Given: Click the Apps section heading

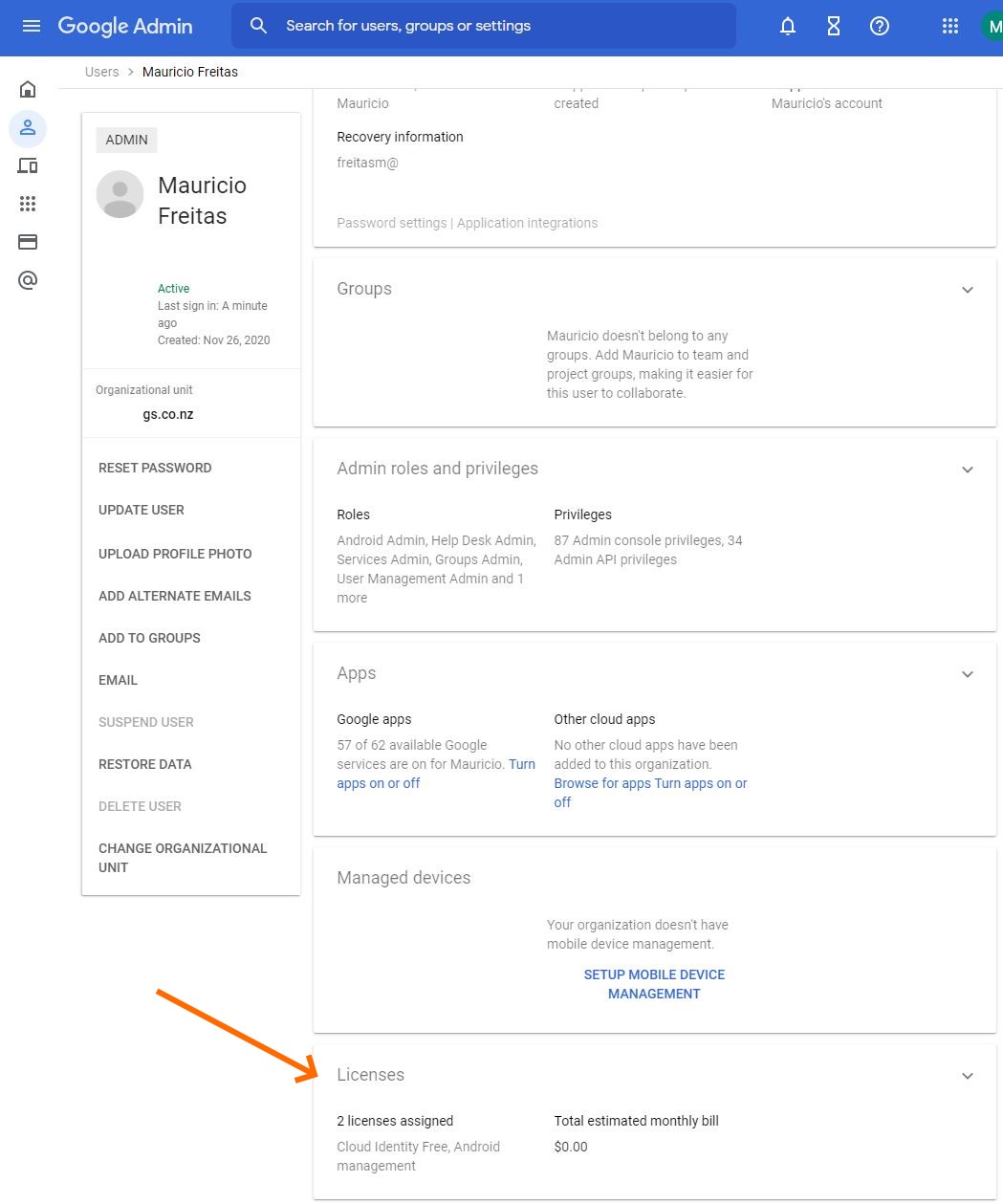Looking at the screenshot, I should 357,673.
